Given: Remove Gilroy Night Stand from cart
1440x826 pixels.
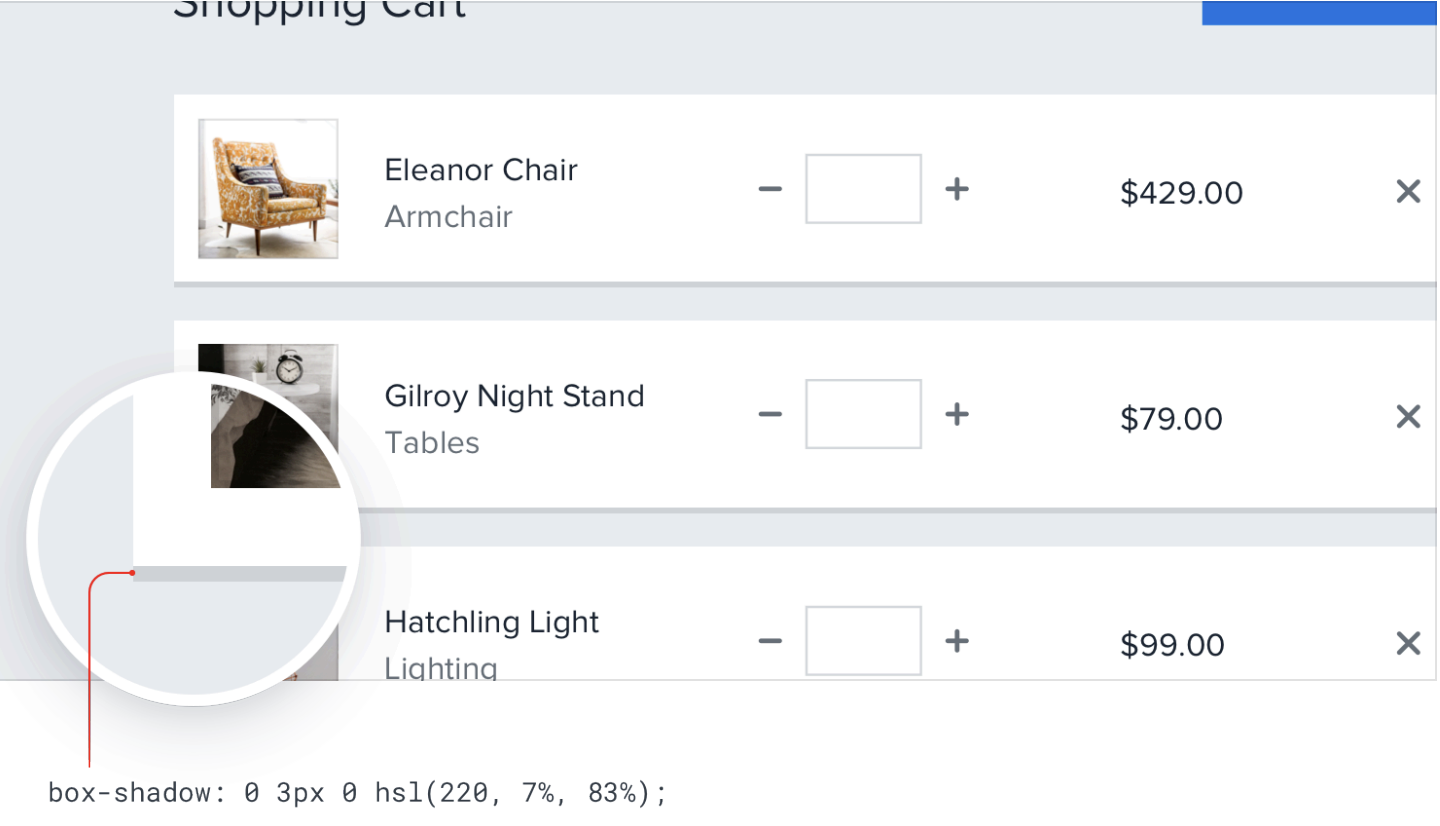Looking at the screenshot, I should [1408, 417].
